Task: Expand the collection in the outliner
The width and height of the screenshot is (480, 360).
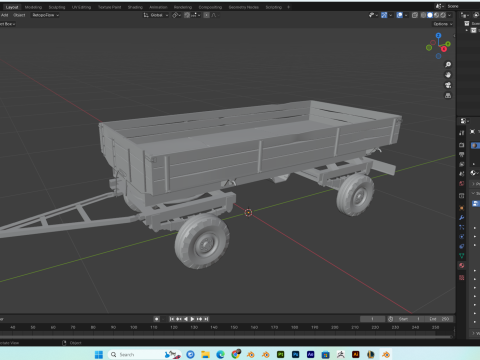Action: pyautogui.click(x=467, y=30)
